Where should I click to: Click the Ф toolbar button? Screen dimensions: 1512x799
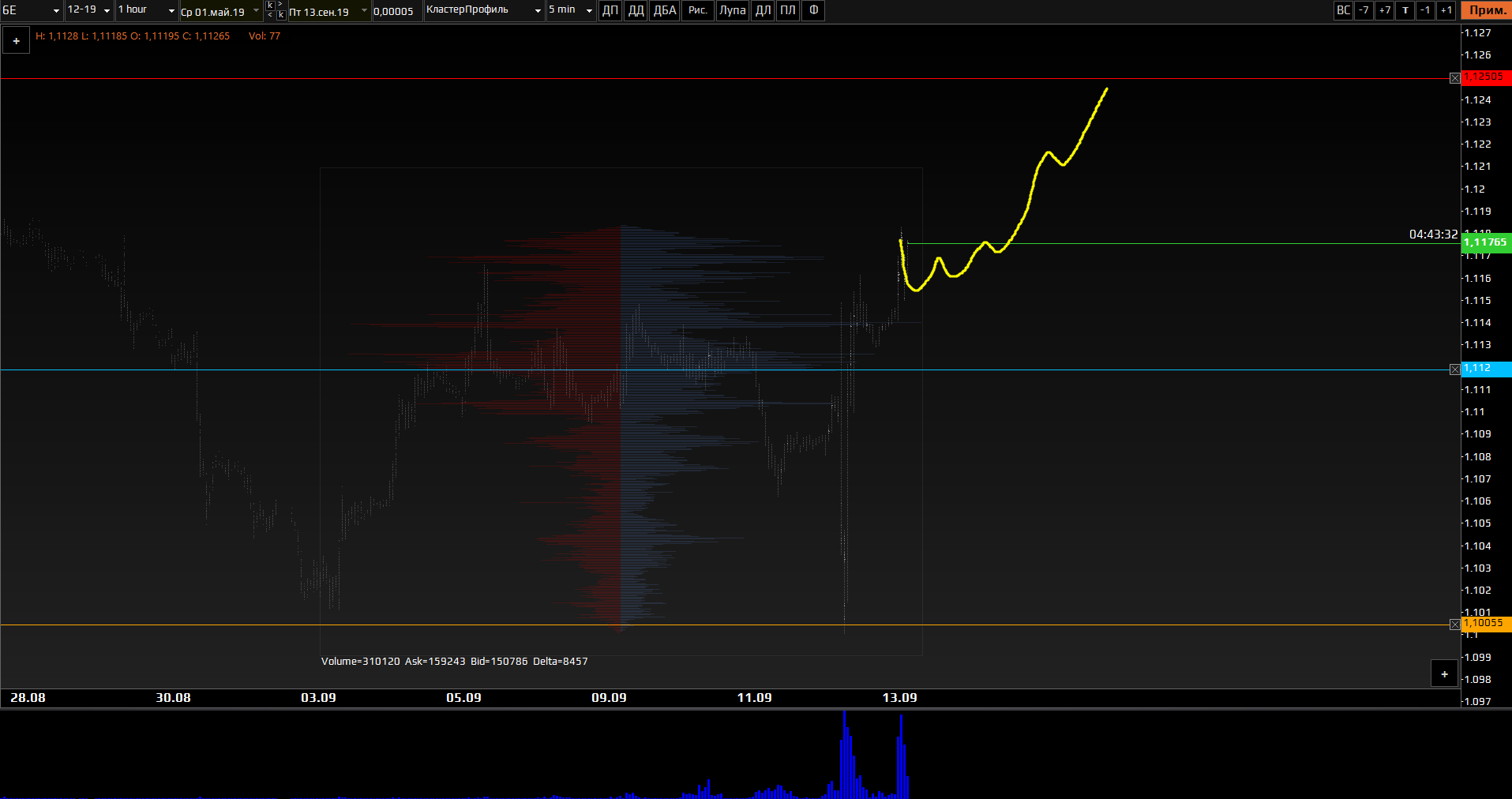[x=813, y=10]
